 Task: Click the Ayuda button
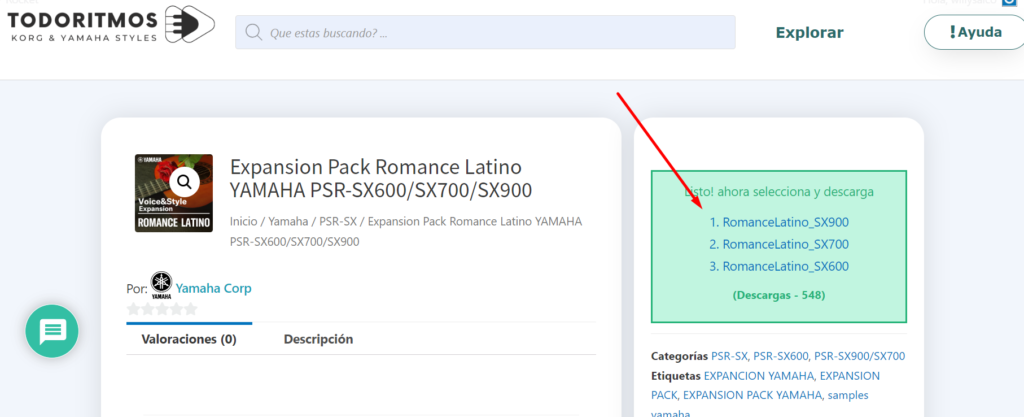coord(976,32)
